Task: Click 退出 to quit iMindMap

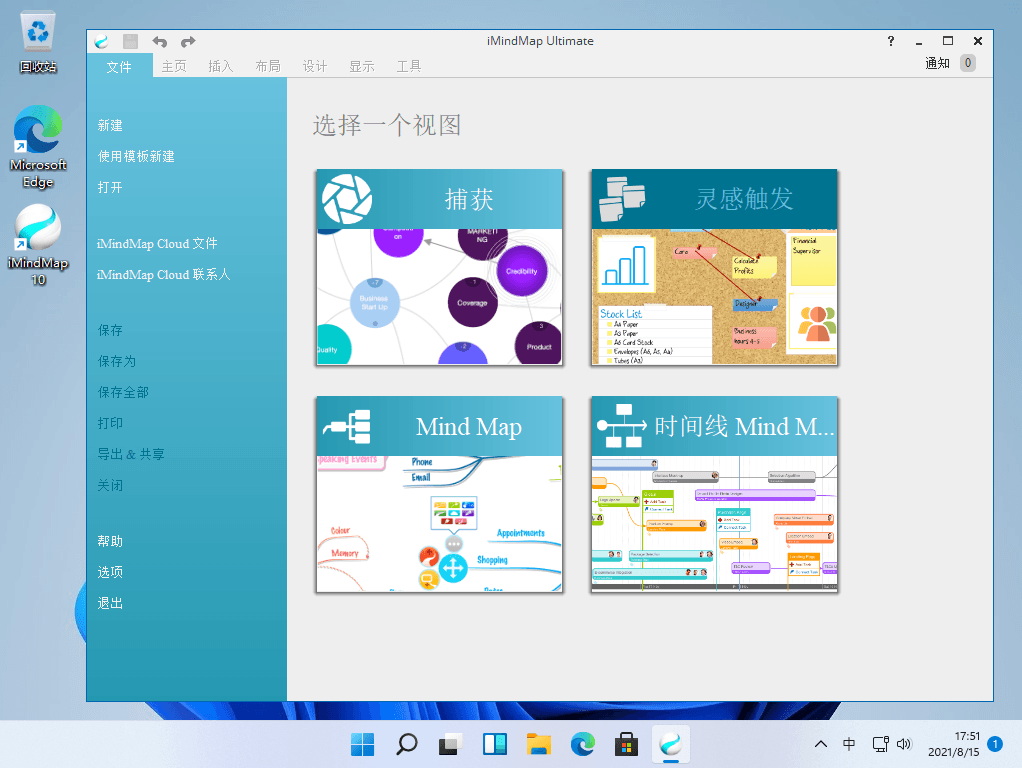Action: click(x=110, y=603)
